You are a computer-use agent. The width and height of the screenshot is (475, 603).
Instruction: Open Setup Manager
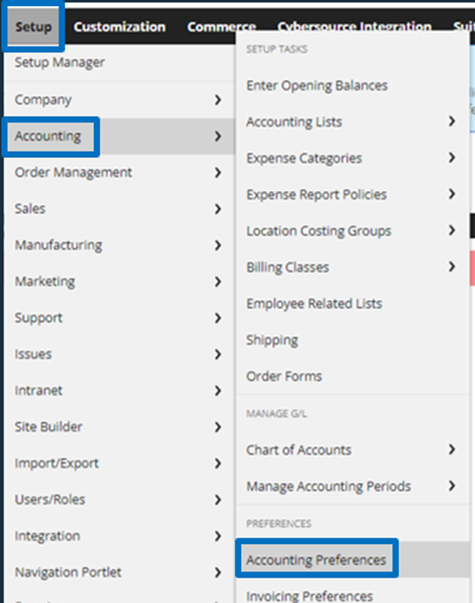60,62
